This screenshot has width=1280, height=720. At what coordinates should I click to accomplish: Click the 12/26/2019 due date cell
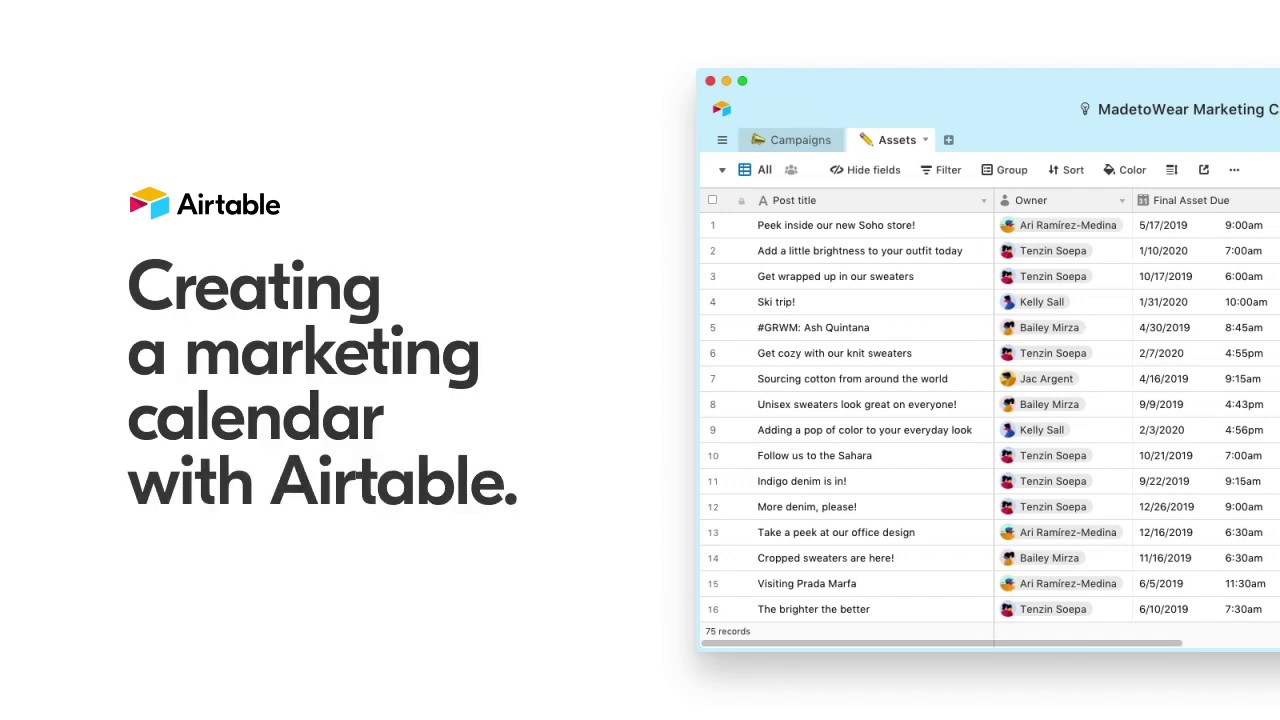[1166, 507]
